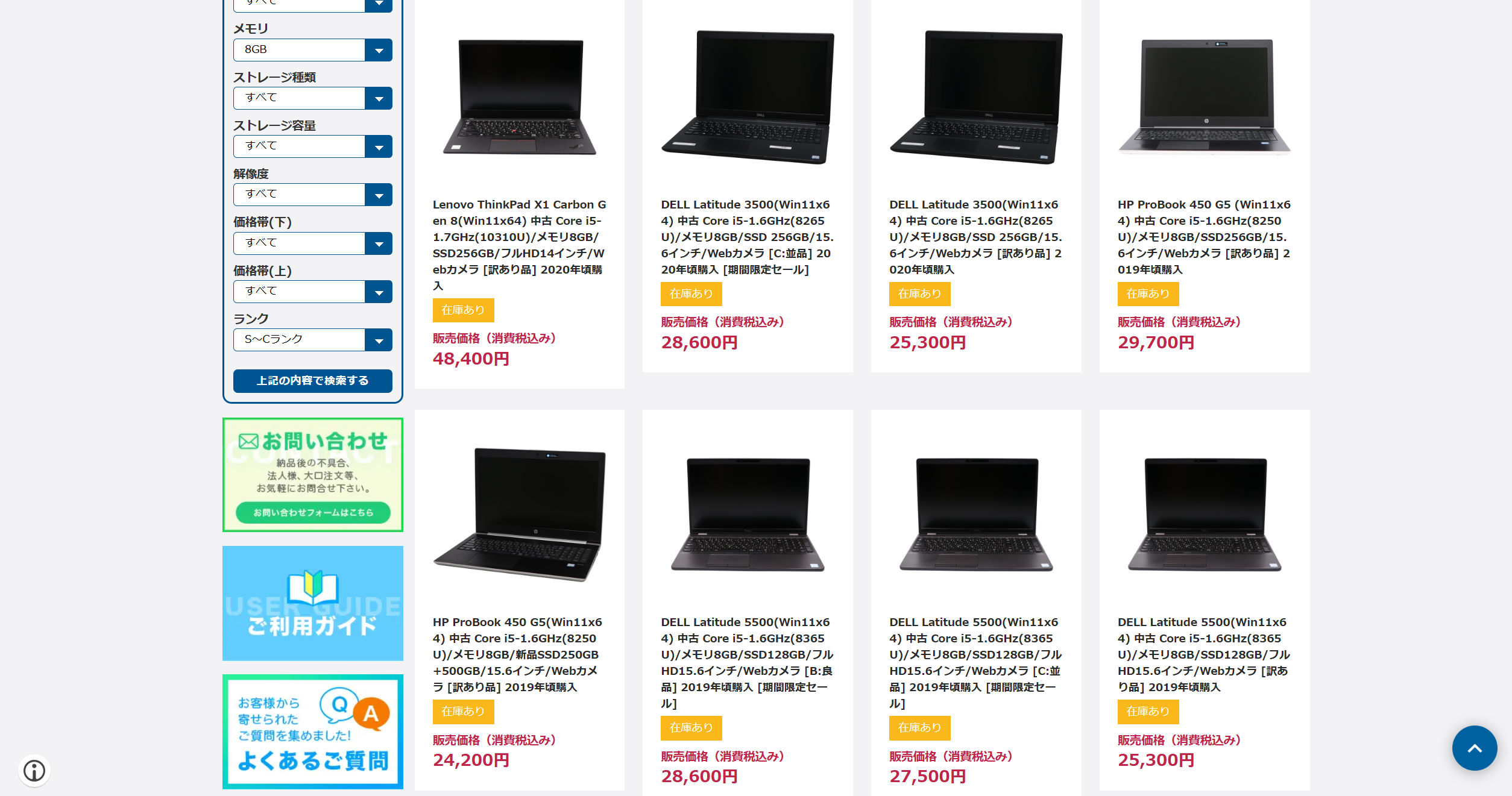Open the よくあるご質問 FAQ banner
This screenshot has width=1512, height=796.
coord(313,732)
